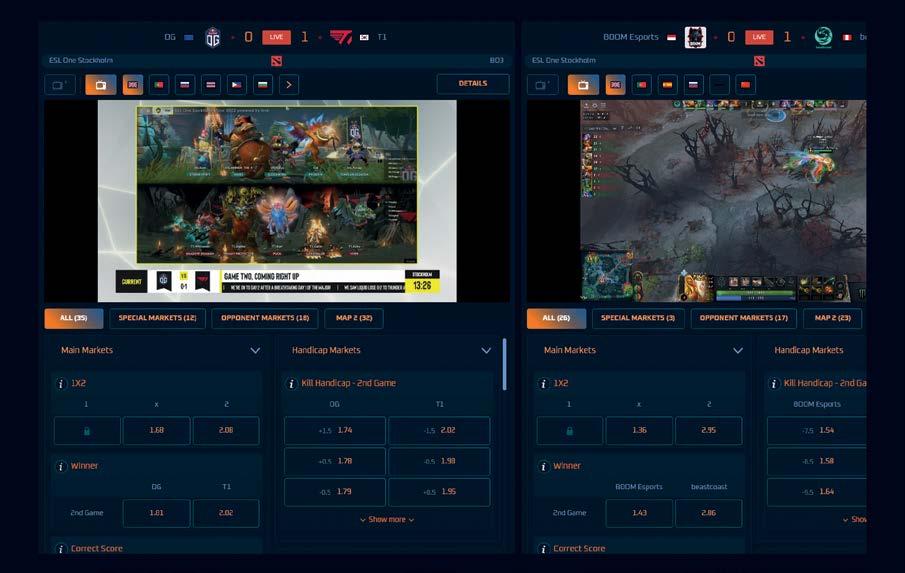The image size is (905, 573).
Task: Open MAP 2 (23) tab
Action: pos(832,319)
